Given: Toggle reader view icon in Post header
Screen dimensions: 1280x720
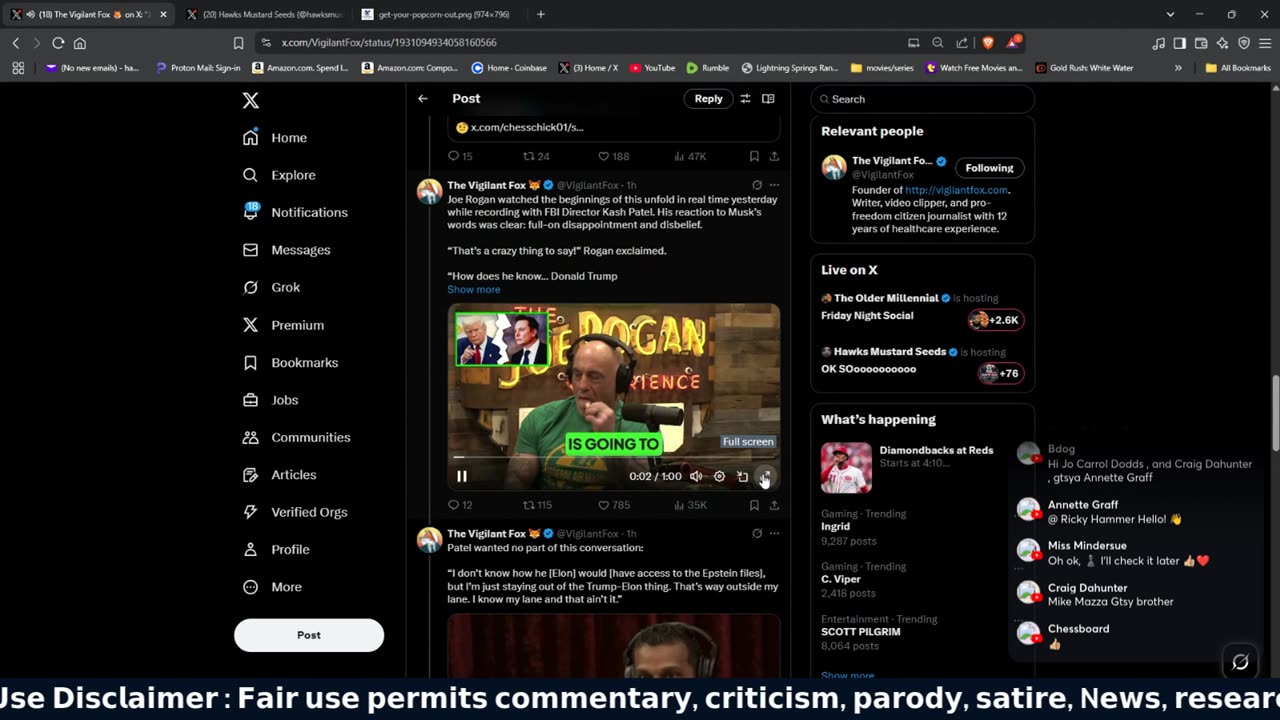Looking at the screenshot, I should click(x=768, y=99).
